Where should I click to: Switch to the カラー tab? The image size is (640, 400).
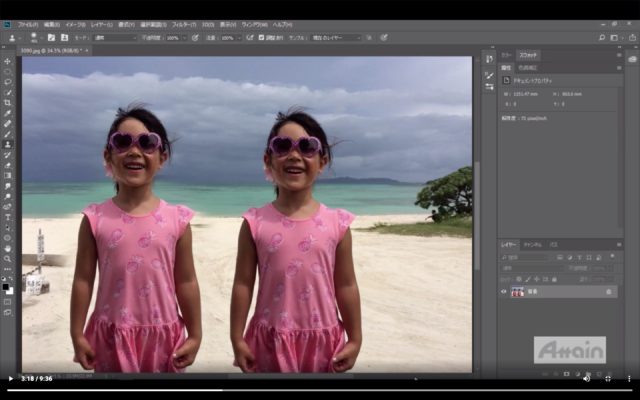coord(506,55)
